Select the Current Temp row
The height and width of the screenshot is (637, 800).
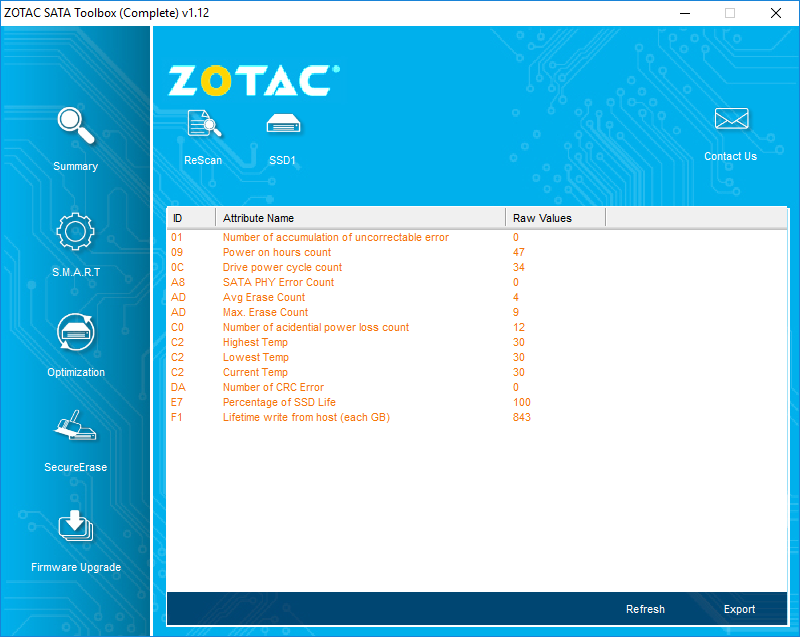(477, 372)
